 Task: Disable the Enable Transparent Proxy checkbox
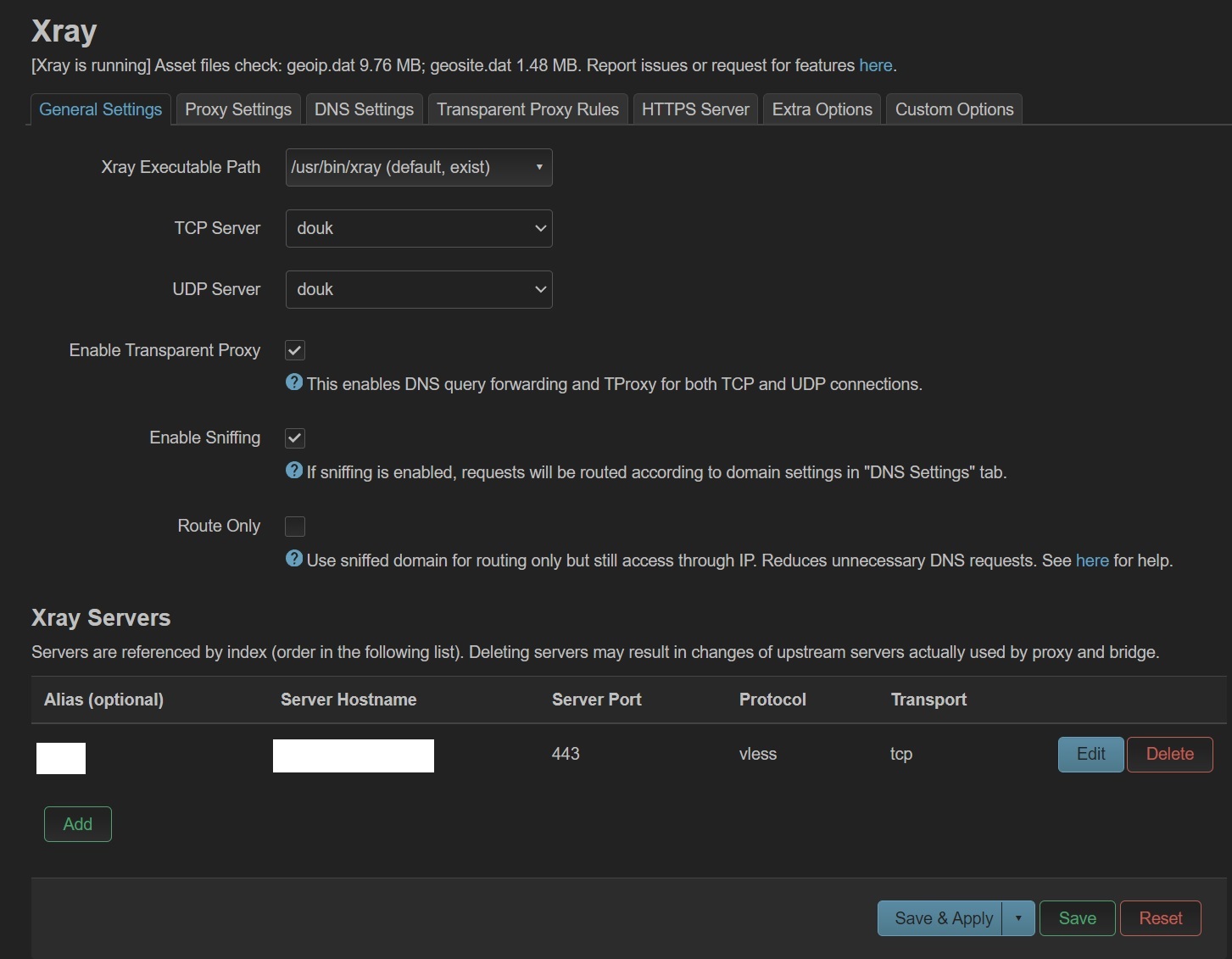[295, 350]
